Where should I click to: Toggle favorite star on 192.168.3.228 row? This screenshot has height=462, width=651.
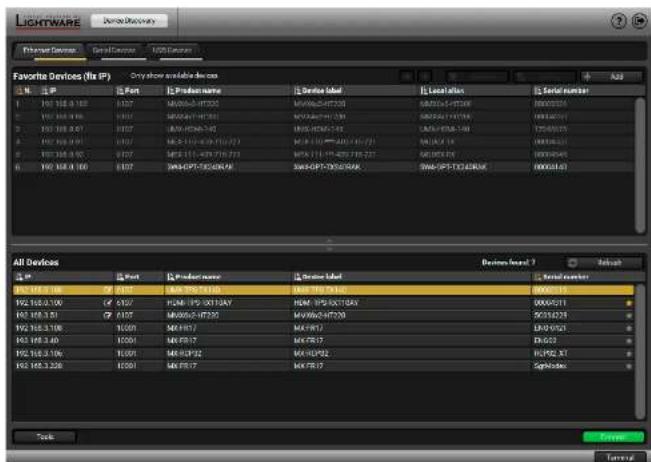coord(629,366)
